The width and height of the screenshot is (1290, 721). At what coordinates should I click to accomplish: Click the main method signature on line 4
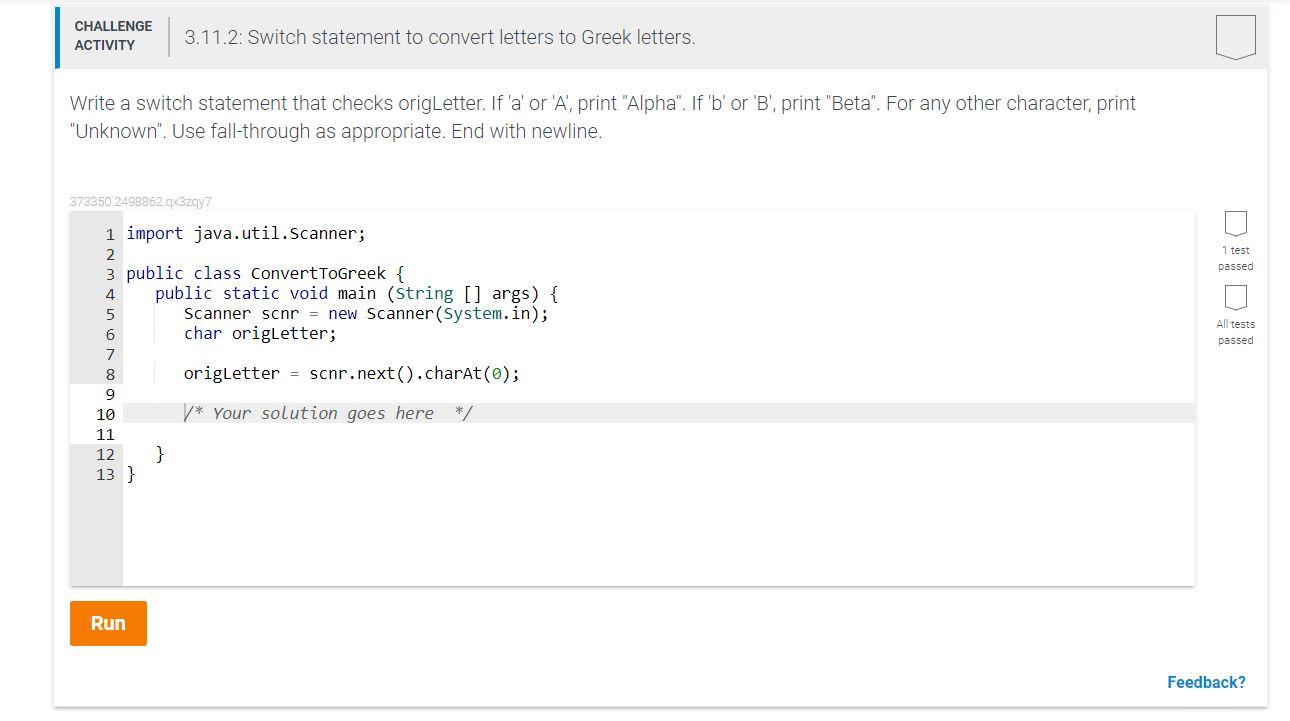356,293
